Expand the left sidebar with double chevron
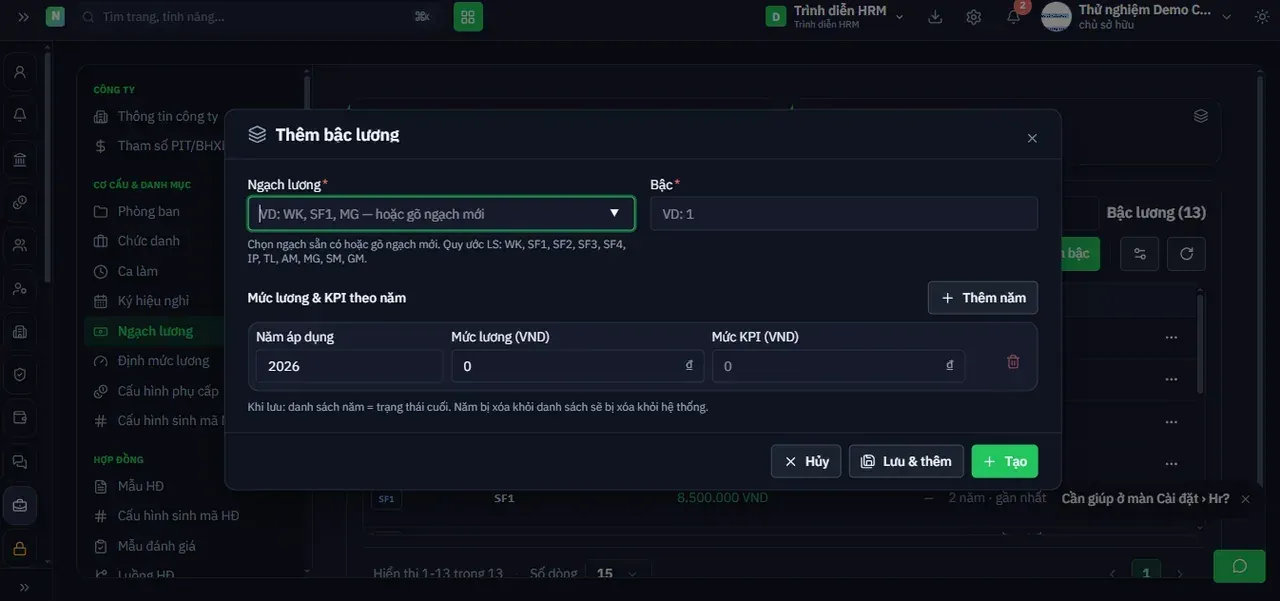Screen dimensions: 1280x601 pos(23,17)
